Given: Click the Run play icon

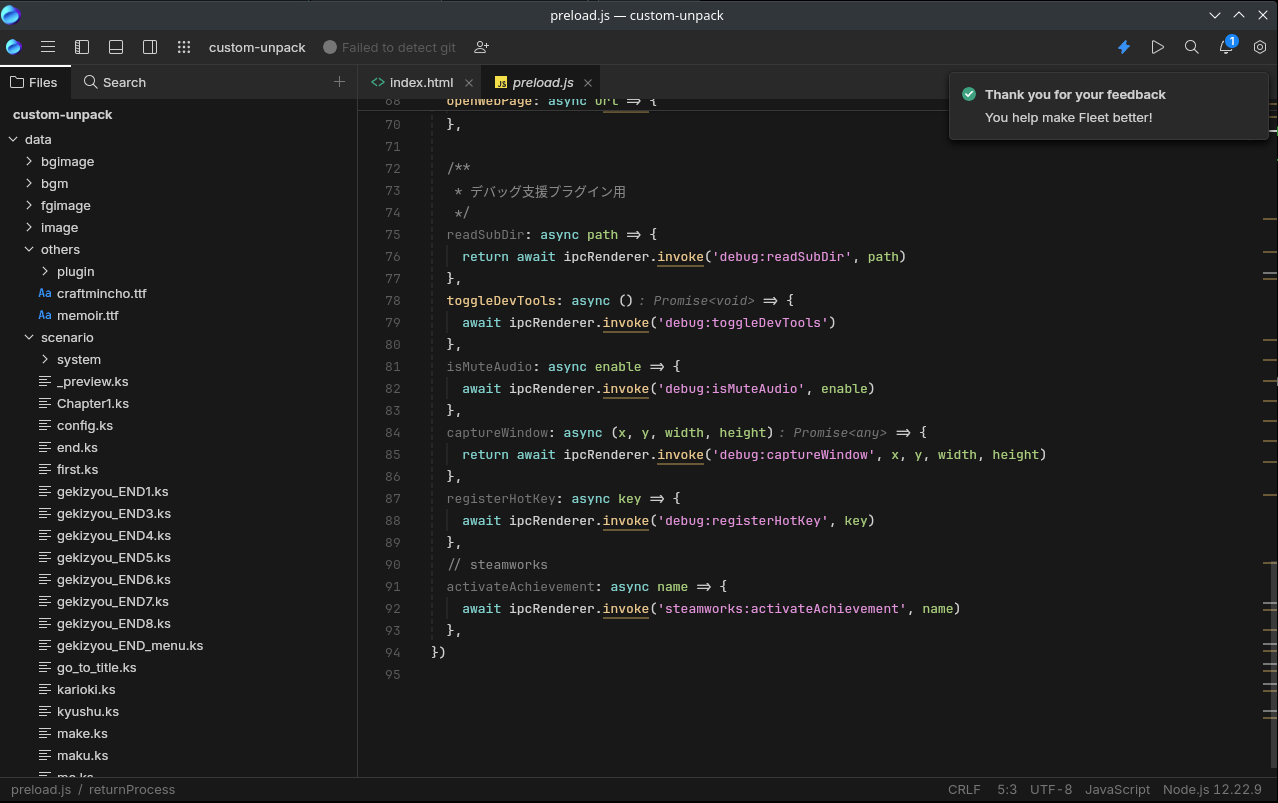Looking at the screenshot, I should point(1158,47).
